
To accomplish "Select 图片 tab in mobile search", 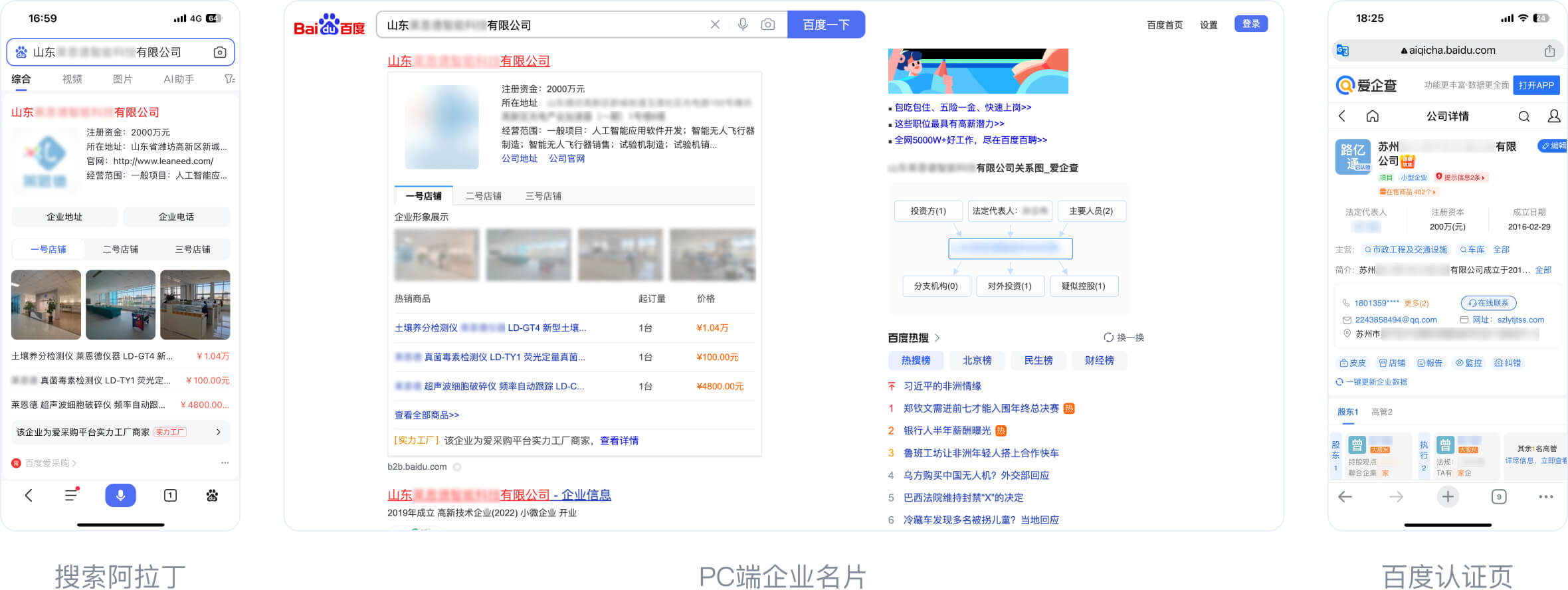I will tap(122, 79).
